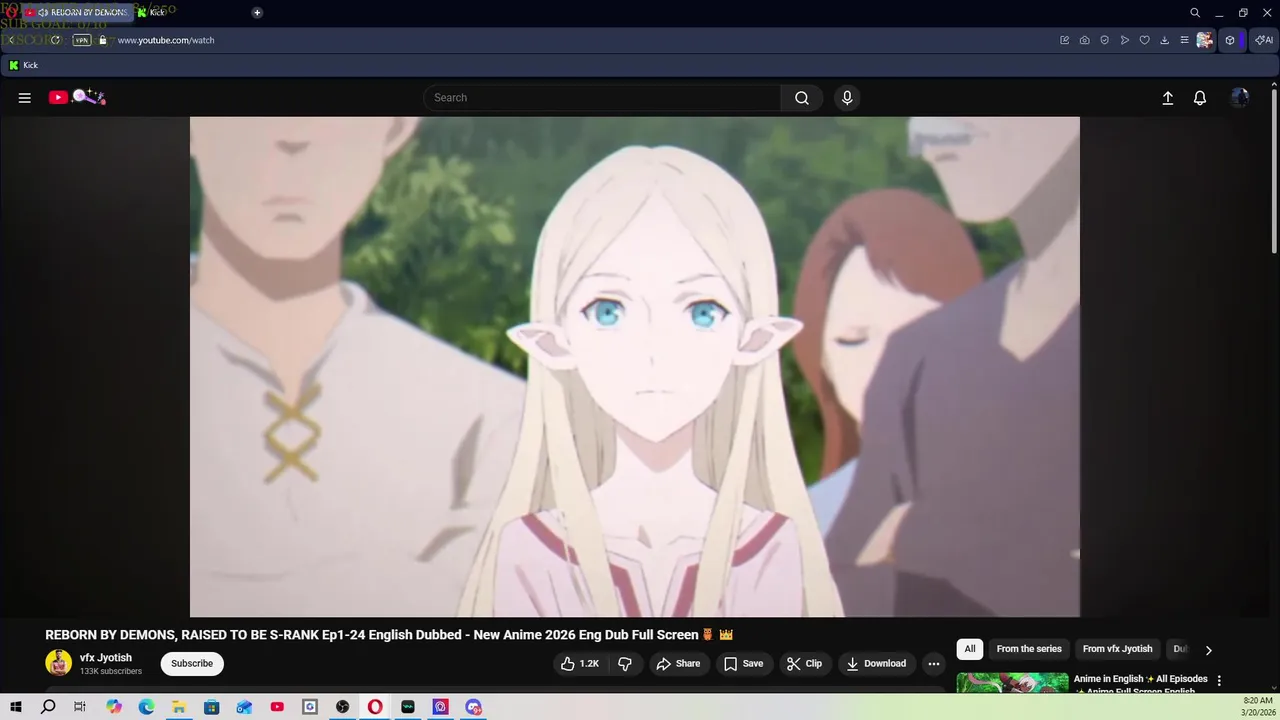Select the All filter chip
1280x720 pixels.
pos(970,649)
